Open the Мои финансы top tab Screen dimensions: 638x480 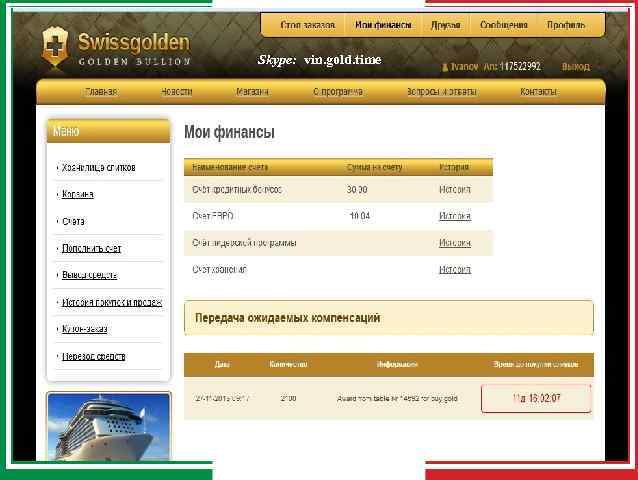click(x=383, y=25)
